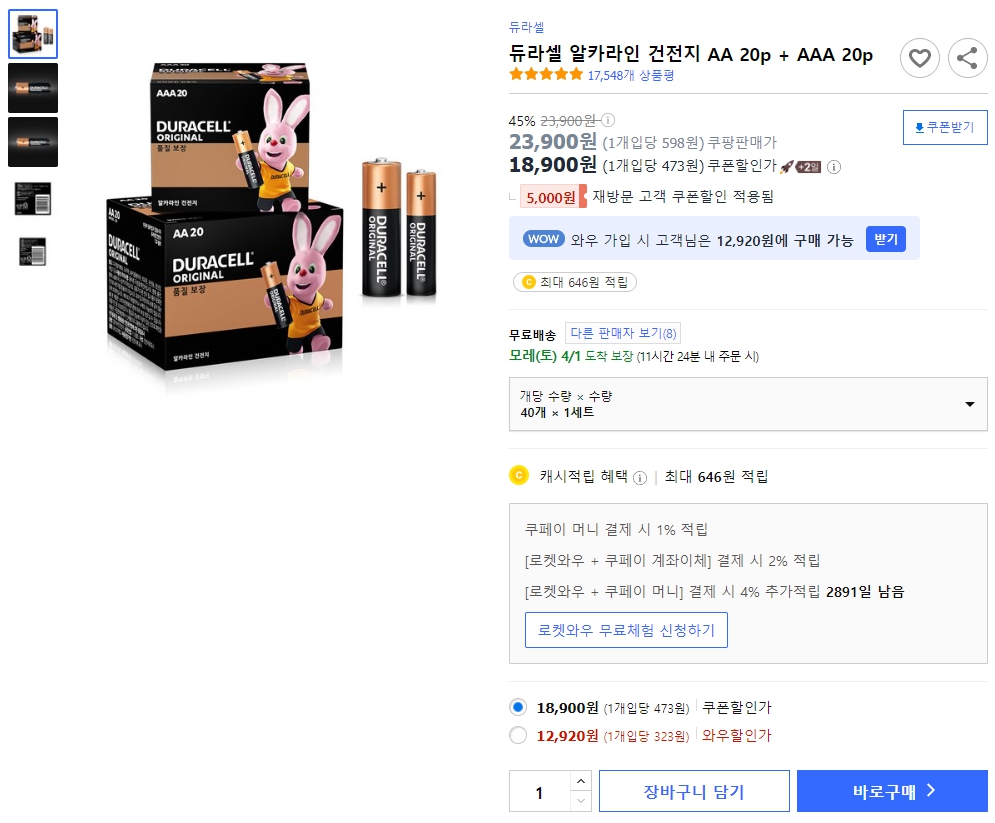Increase quantity using the up stepper arrow

coord(580,783)
